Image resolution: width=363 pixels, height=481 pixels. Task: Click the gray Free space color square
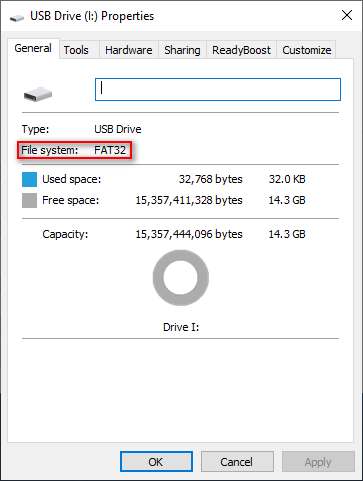click(29, 201)
